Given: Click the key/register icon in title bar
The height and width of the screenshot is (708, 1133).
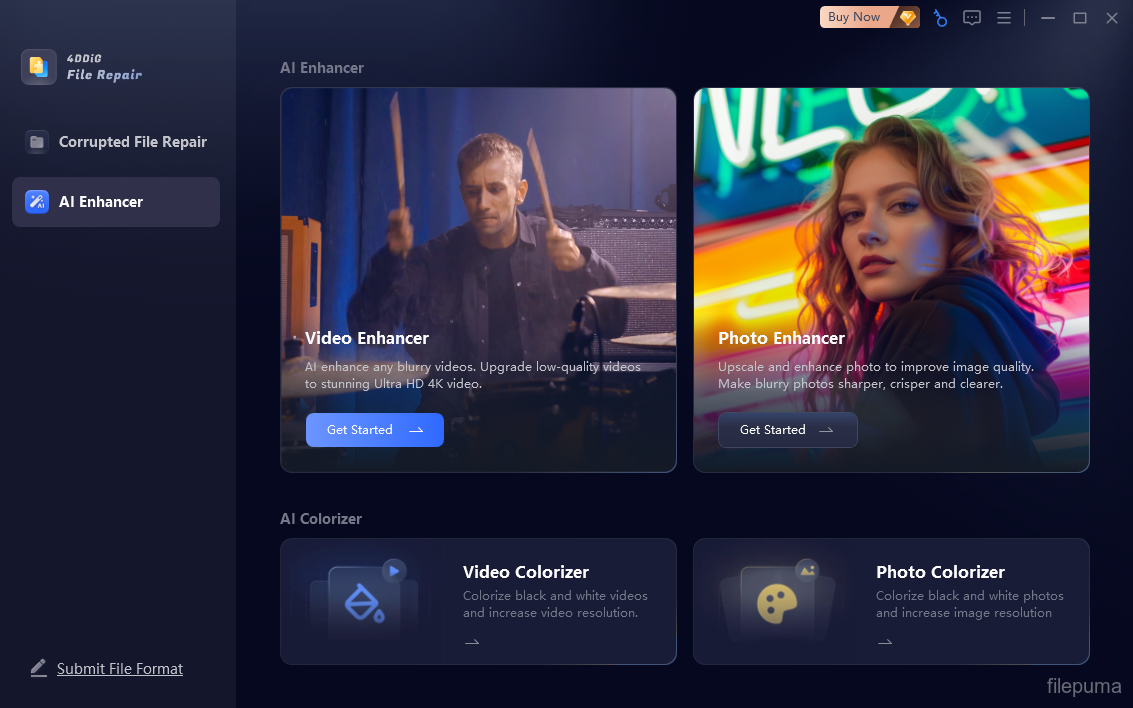Looking at the screenshot, I should pyautogui.click(x=940, y=18).
